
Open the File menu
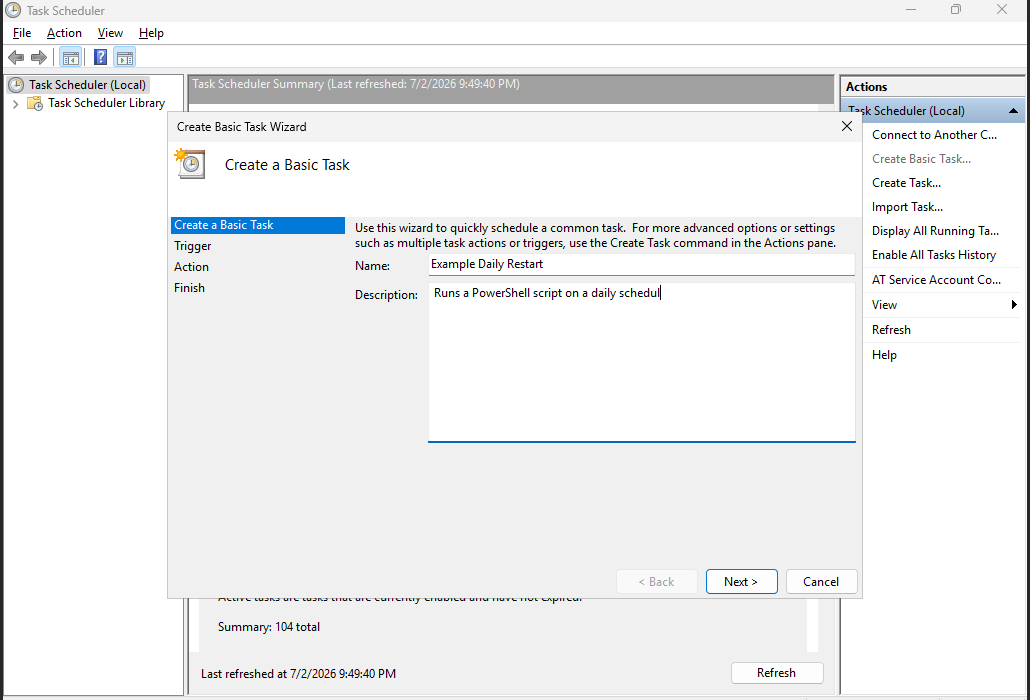(x=22, y=33)
